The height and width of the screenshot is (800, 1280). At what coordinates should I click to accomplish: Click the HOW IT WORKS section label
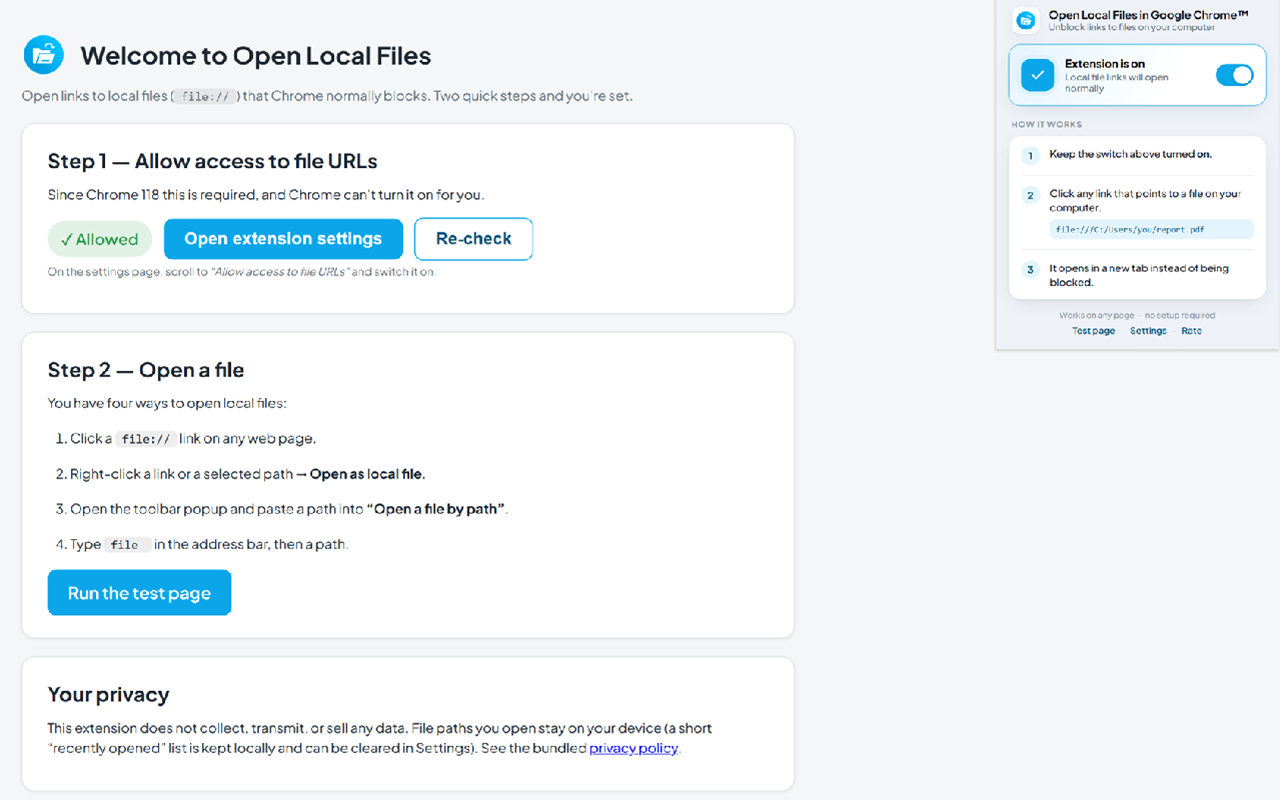click(1047, 125)
